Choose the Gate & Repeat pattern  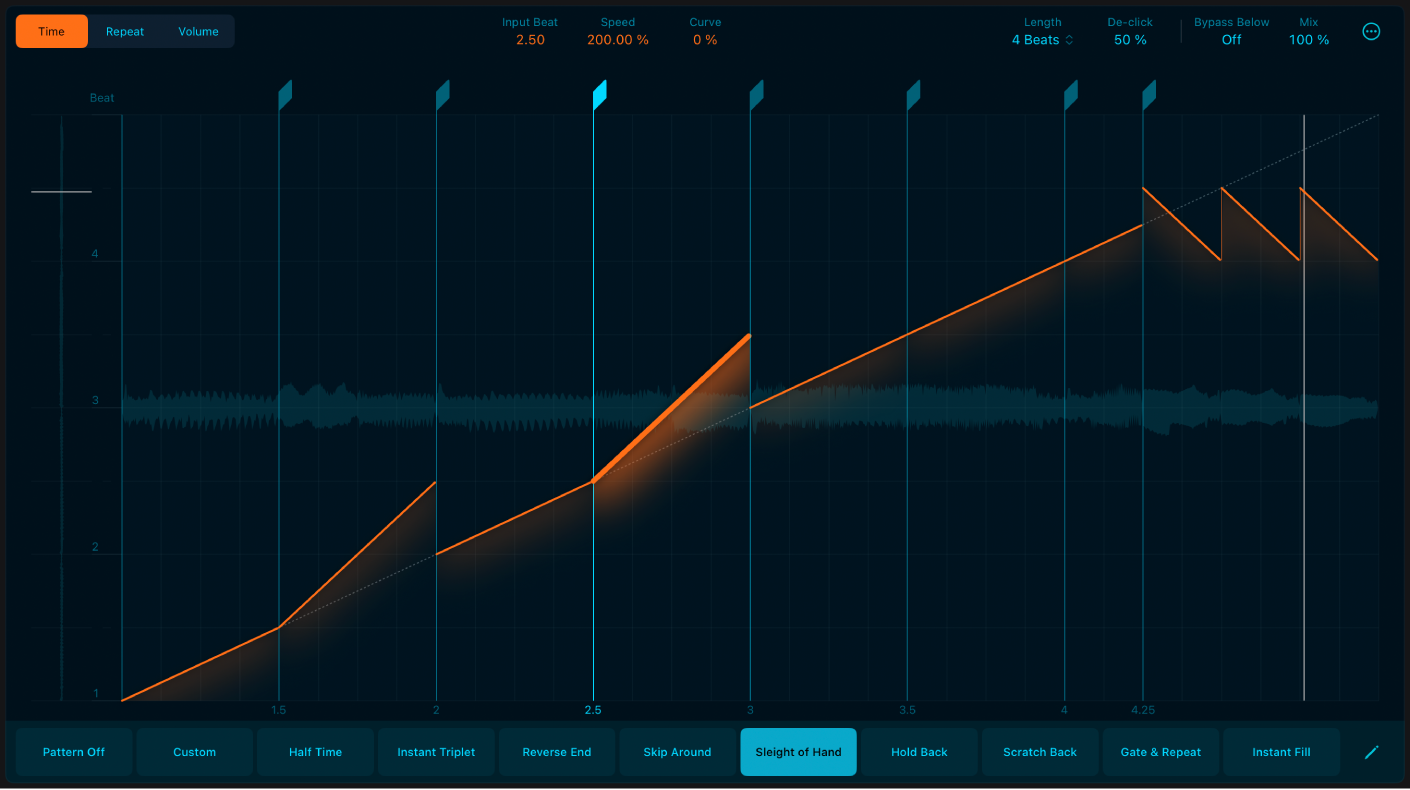point(1160,752)
